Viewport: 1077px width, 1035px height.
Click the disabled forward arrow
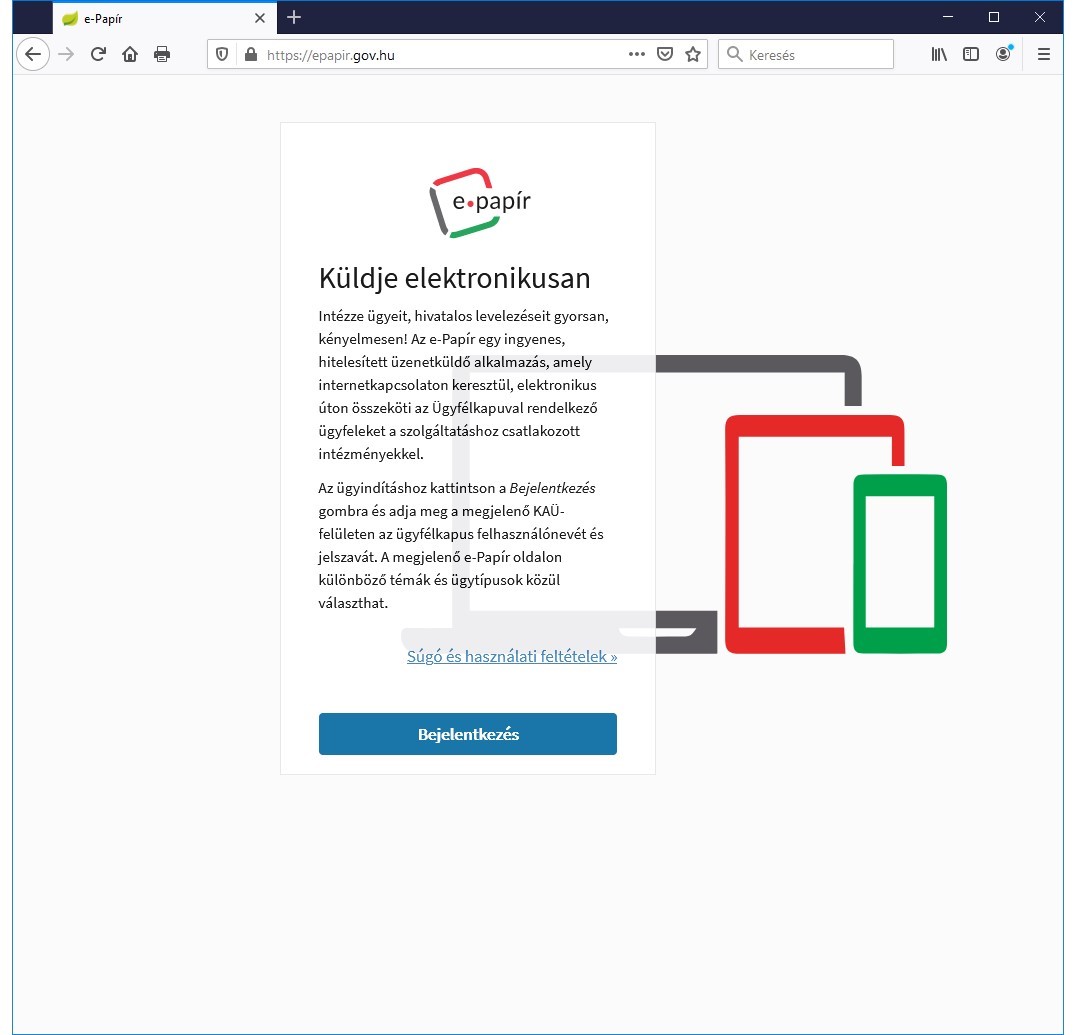pos(65,54)
